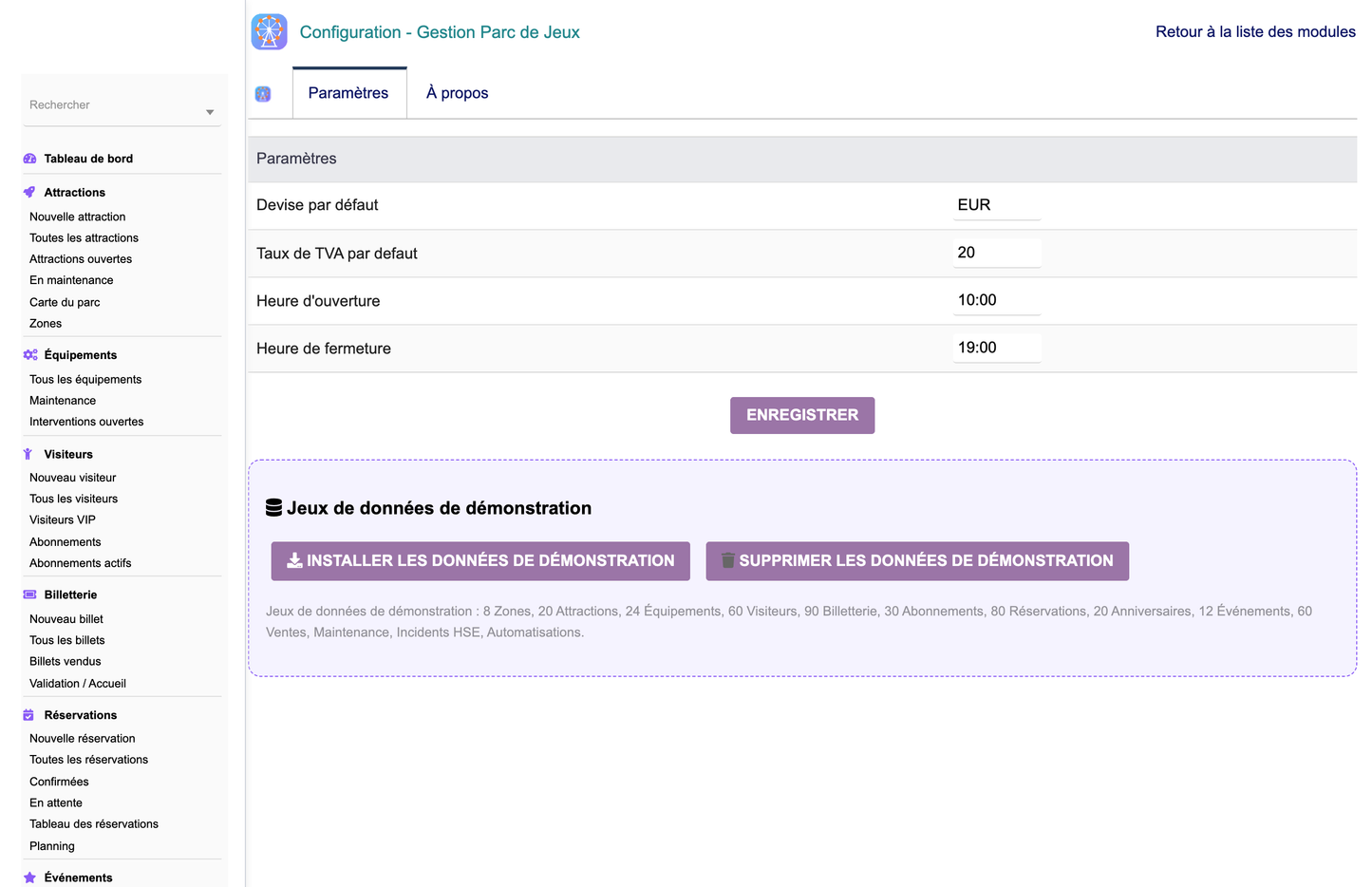The height and width of the screenshot is (887, 1372).
Task: Open Billetterie menu section
Action: pos(70,594)
